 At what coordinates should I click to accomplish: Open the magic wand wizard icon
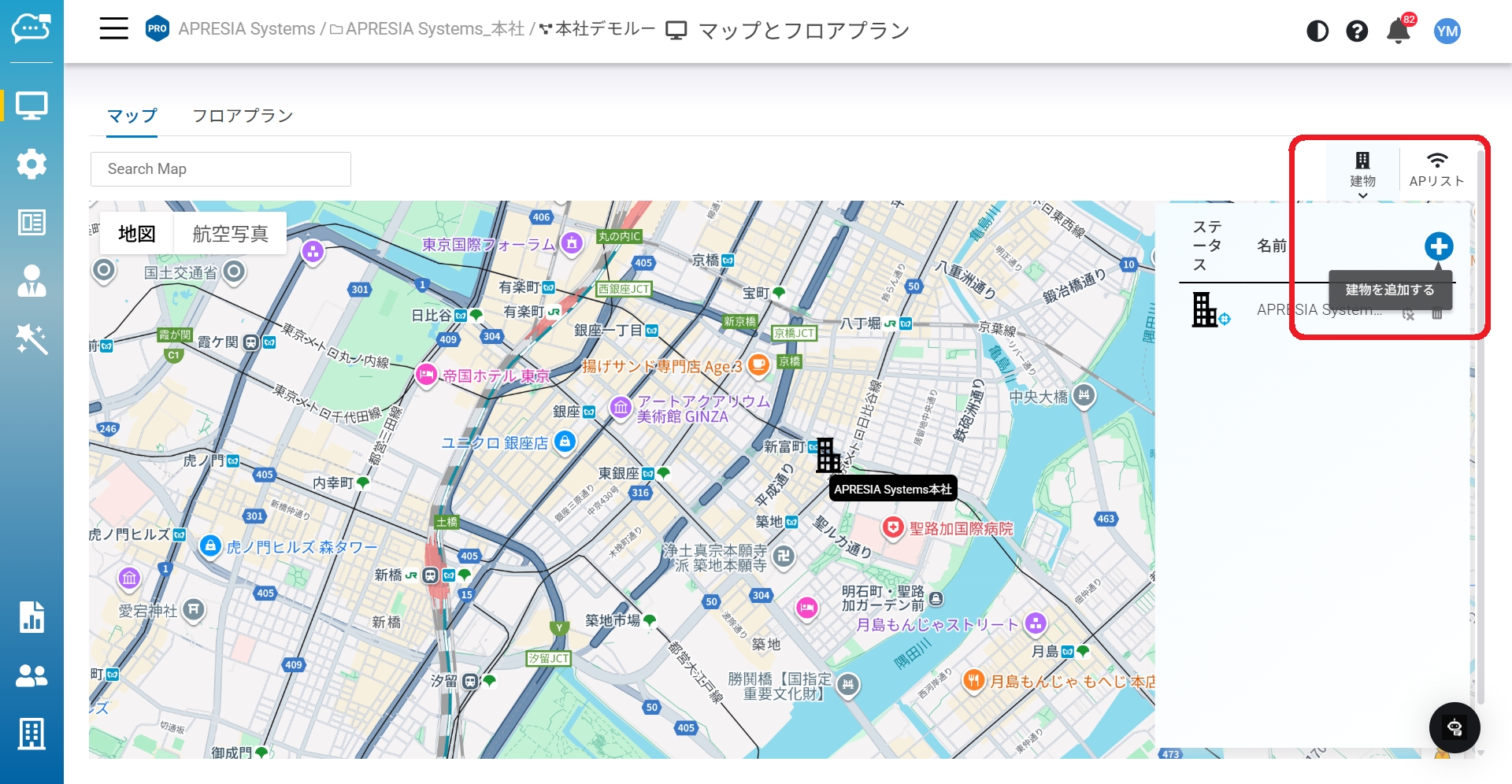(31, 339)
